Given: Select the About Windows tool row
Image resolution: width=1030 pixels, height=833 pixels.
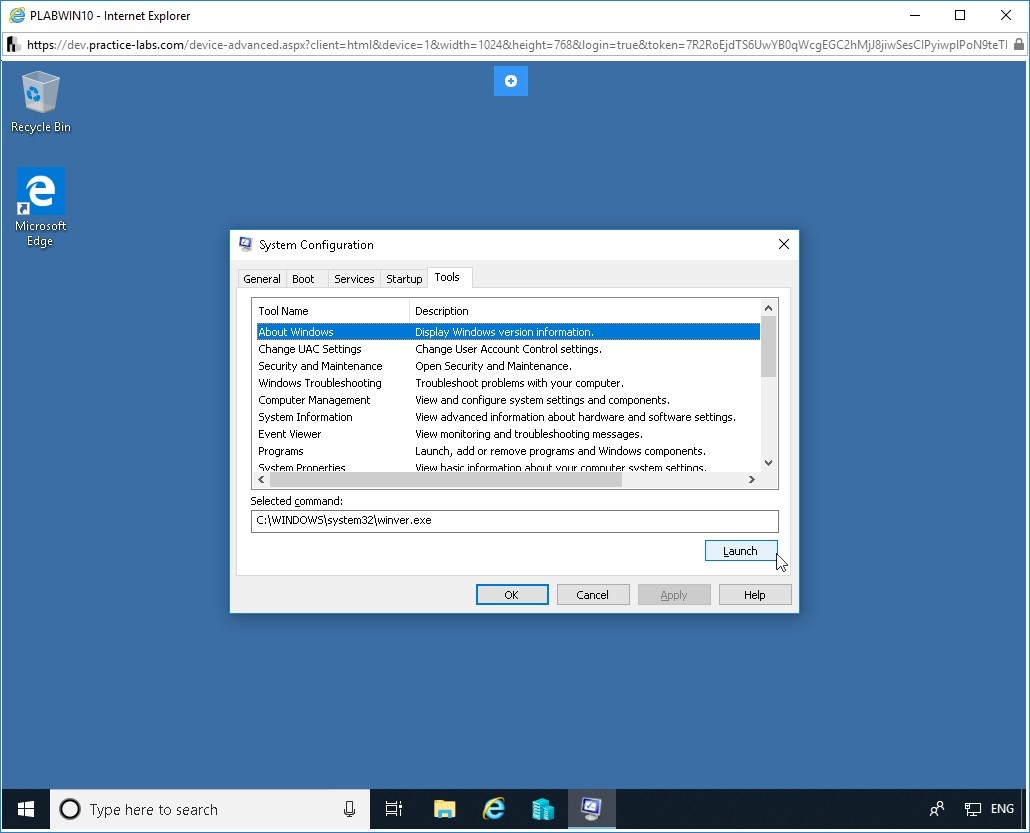Looking at the screenshot, I should click(x=508, y=332).
